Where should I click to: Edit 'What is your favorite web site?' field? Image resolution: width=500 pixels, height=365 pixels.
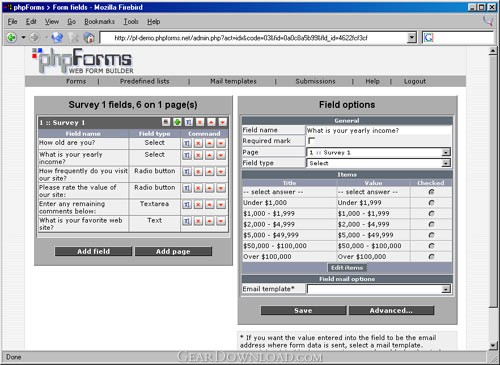coord(187,221)
